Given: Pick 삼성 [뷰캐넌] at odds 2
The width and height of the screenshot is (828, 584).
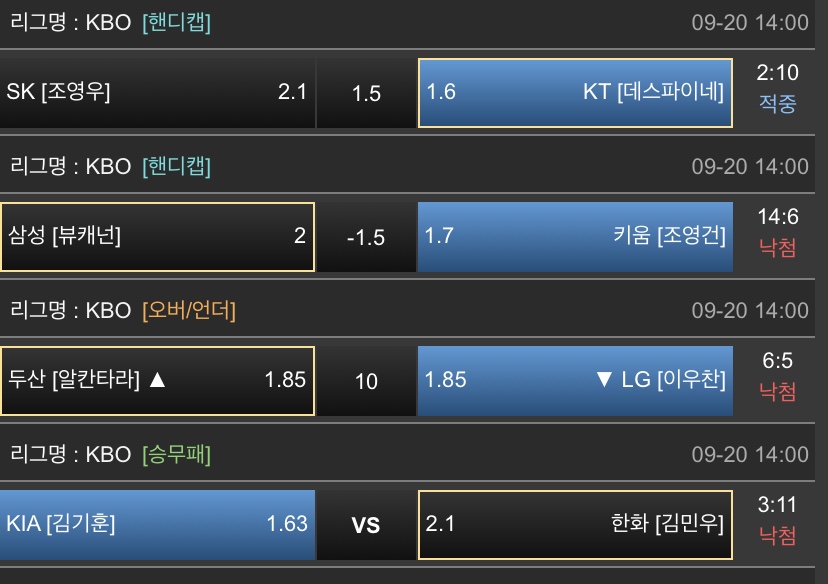Looking at the screenshot, I should (157, 236).
